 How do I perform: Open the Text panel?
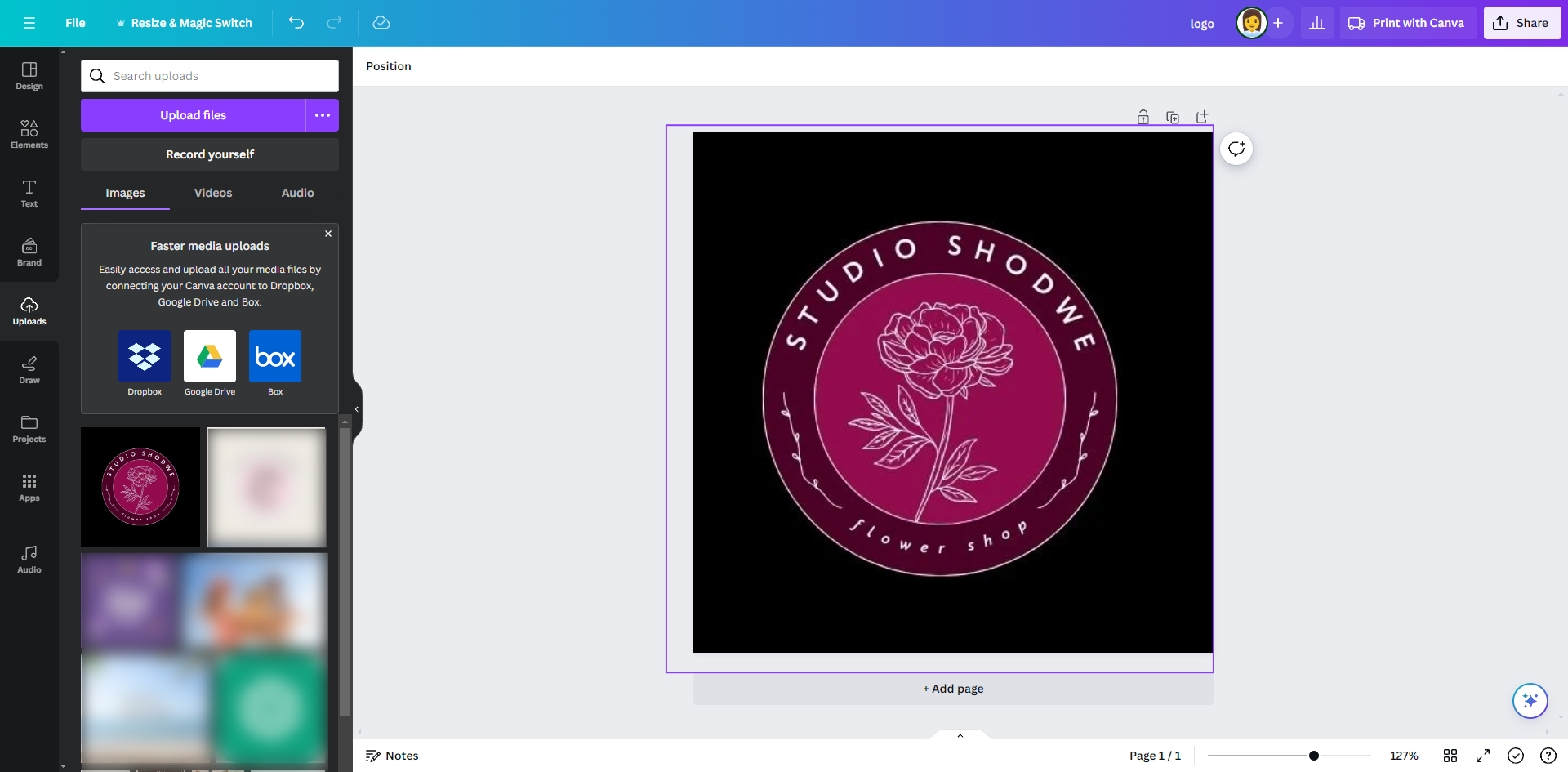[x=29, y=194]
